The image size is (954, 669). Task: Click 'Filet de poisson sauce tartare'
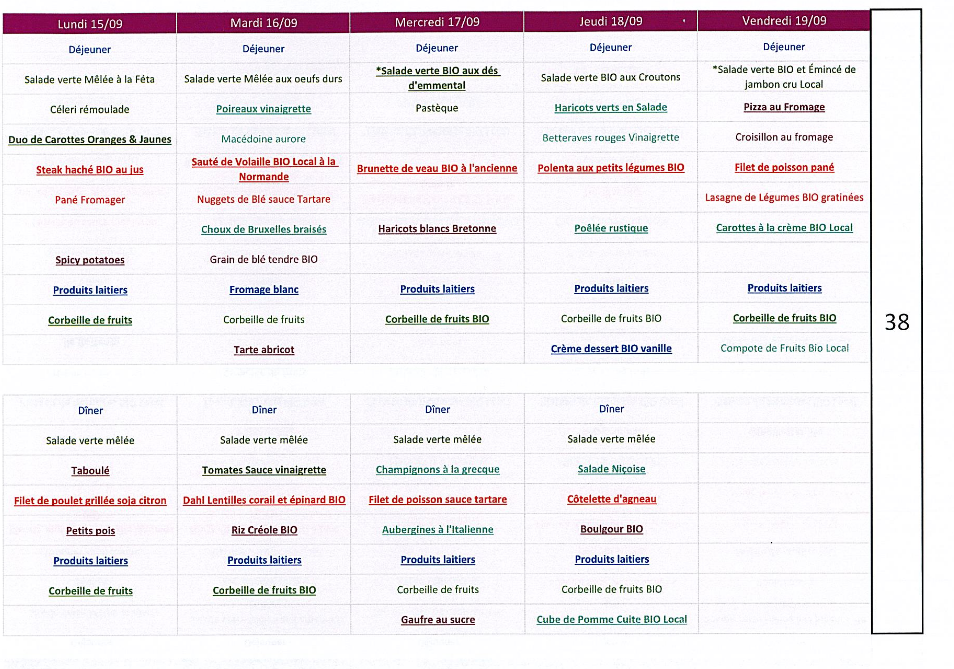pos(437,499)
